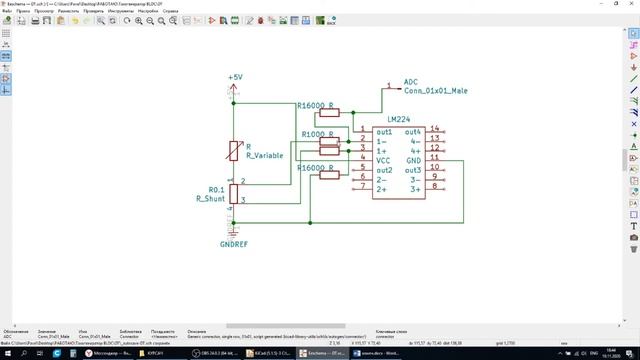
Task: Click the Zoom in magnifier icon
Action: click(139, 20)
